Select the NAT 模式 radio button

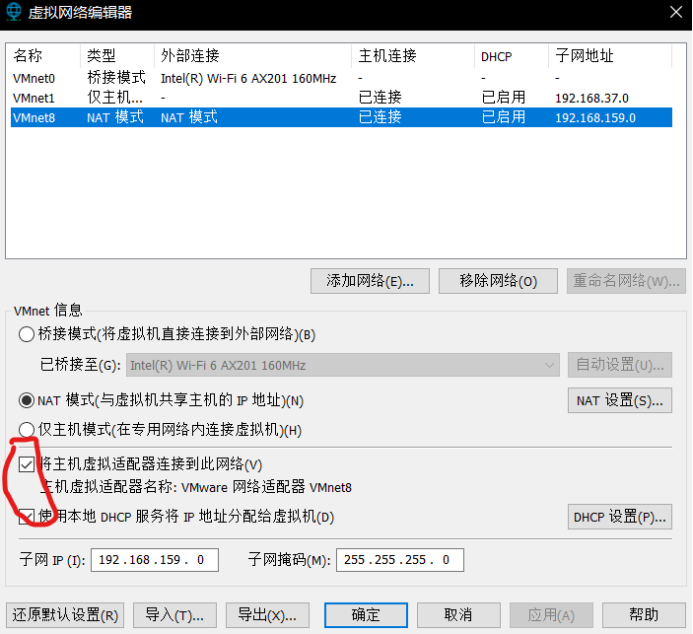pos(27,401)
